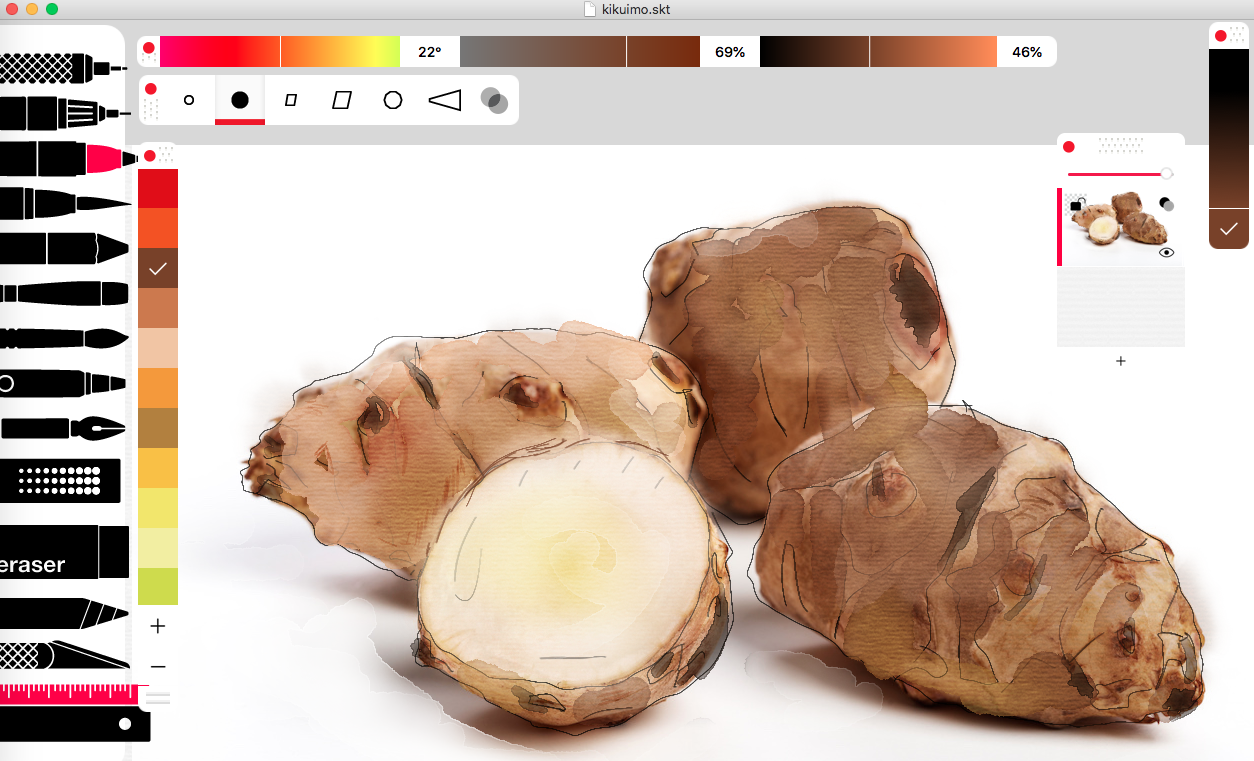1254x761 pixels.
Task: Choose the watercolor brush with round tip
Action: (65, 338)
